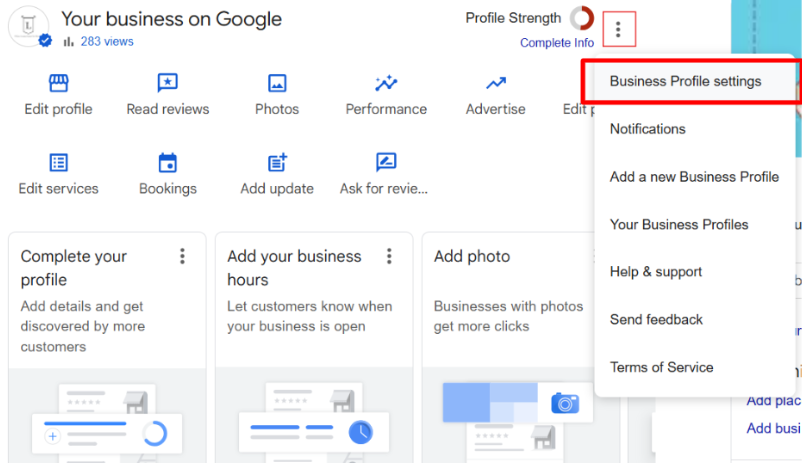This screenshot has height=463, width=802.
Task: Click the business logo avatar
Action: click(29, 26)
